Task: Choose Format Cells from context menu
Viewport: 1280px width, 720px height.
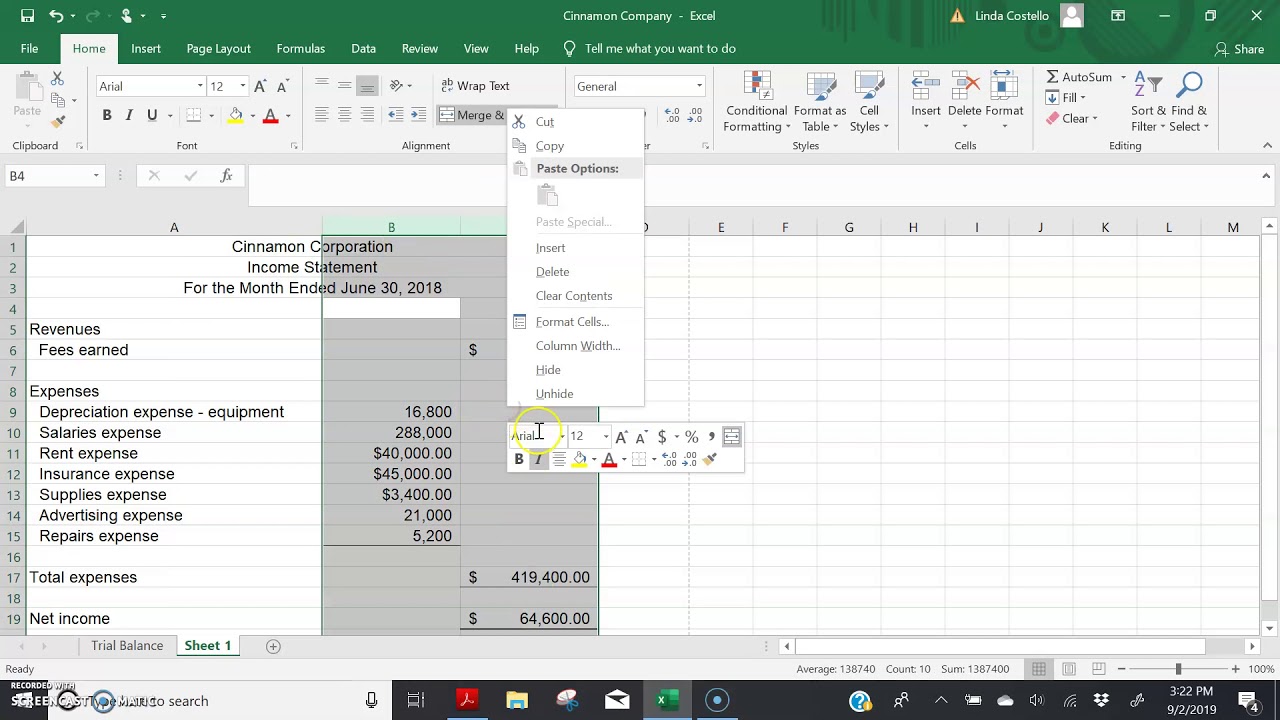Action: [x=571, y=322]
